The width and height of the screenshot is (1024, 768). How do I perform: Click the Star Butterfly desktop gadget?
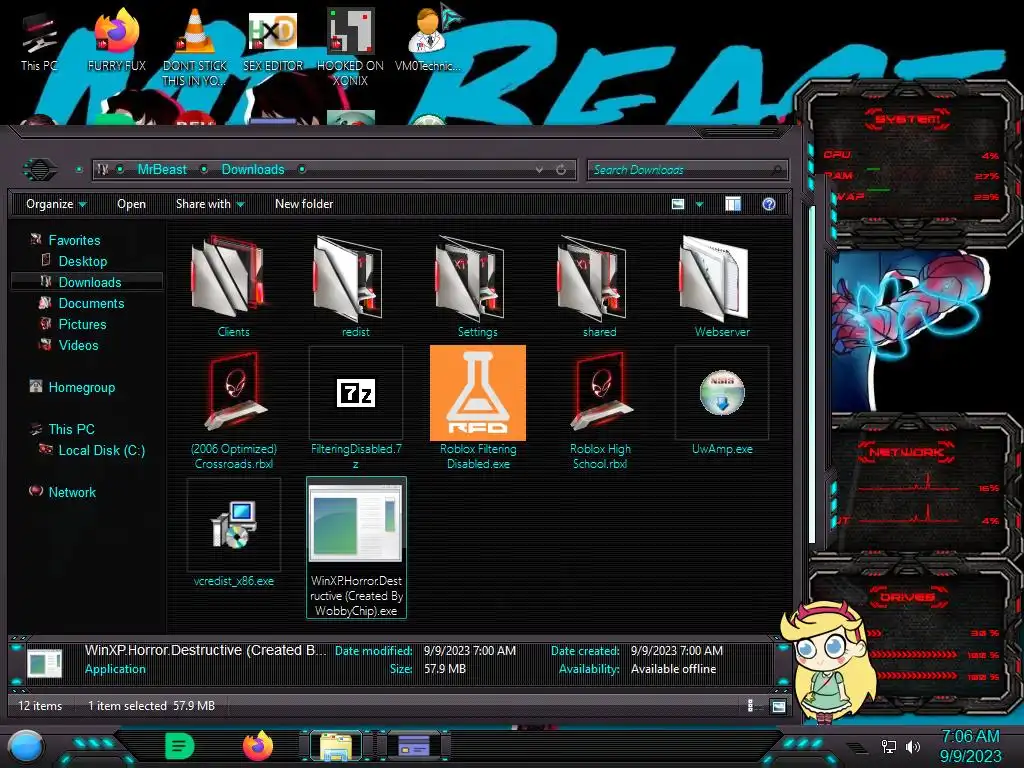pos(829,662)
